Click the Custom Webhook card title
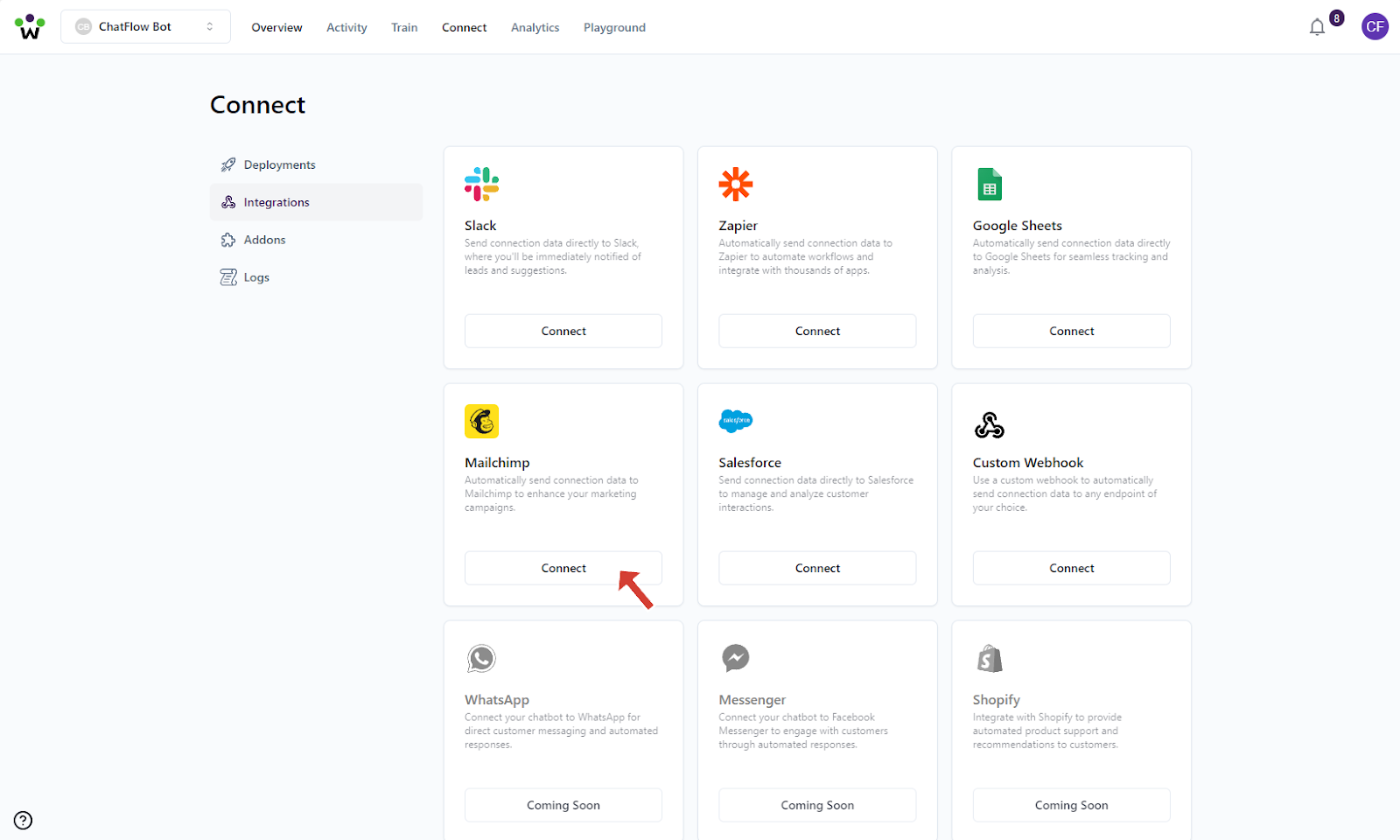 [x=1028, y=463]
